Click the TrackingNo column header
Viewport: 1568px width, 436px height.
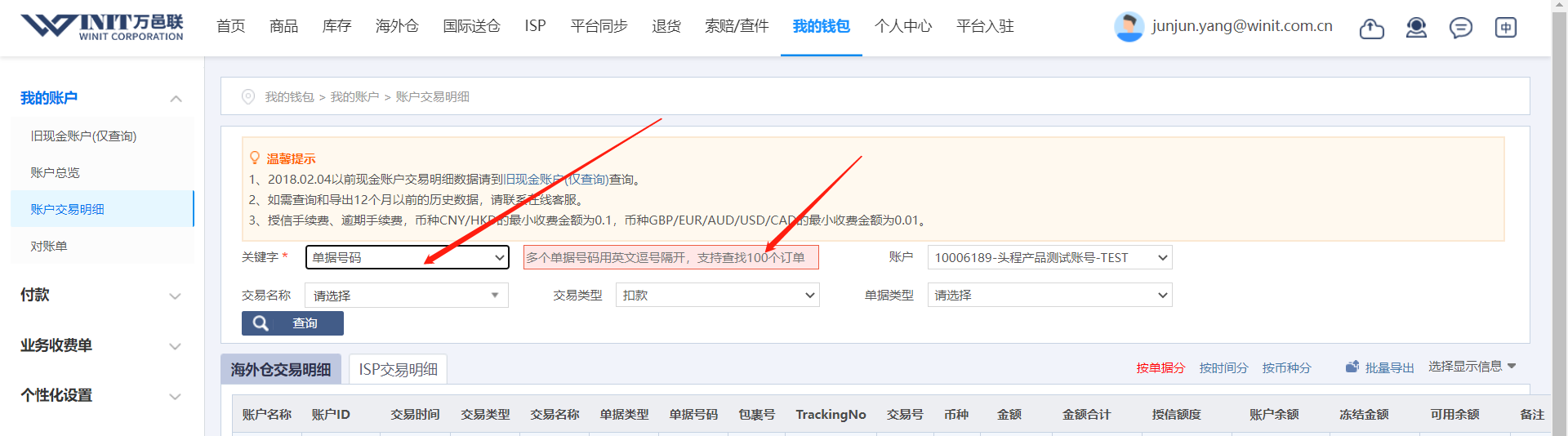pyautogui.click(x=831, y=414)
